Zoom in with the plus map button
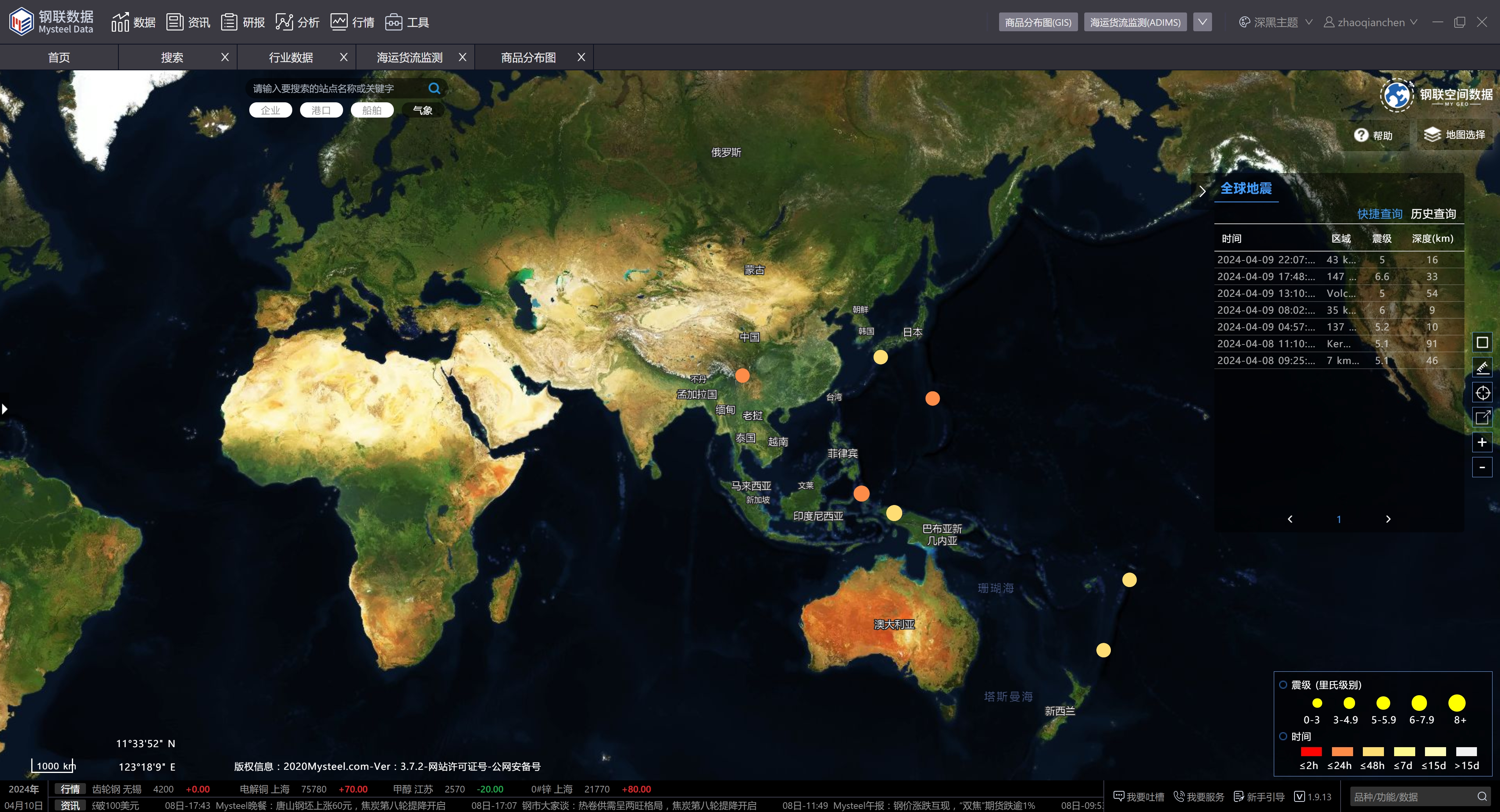1500x812 pixels. click(1482, 443)
